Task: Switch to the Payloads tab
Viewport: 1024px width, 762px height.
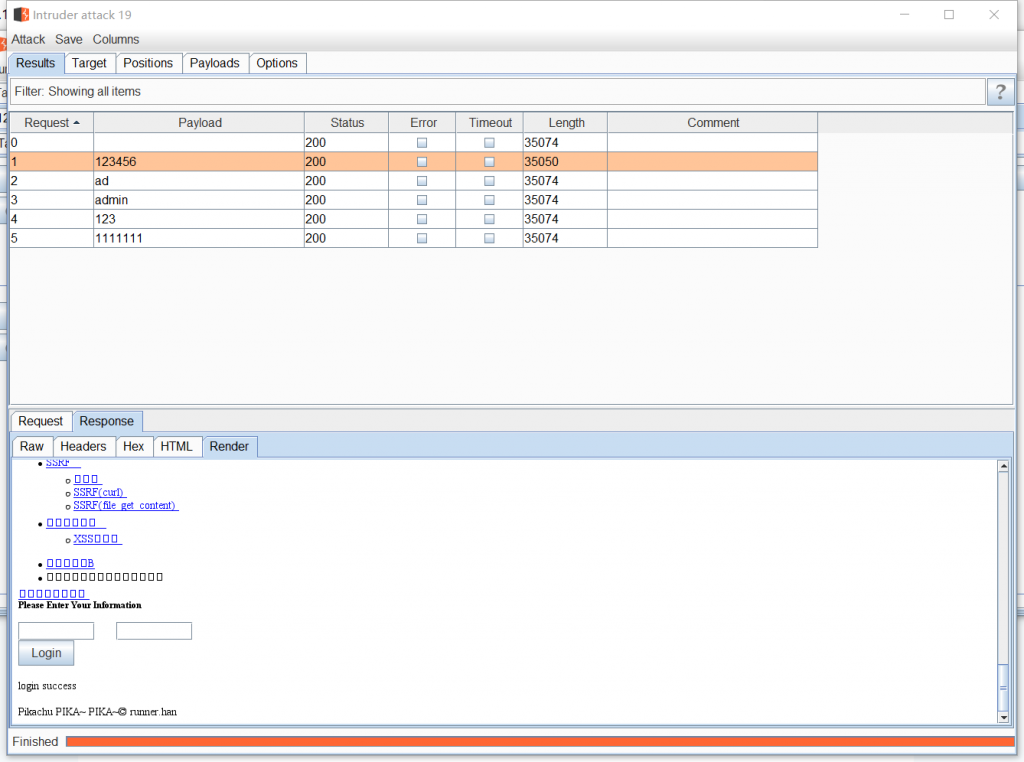Action: [215, 63]
